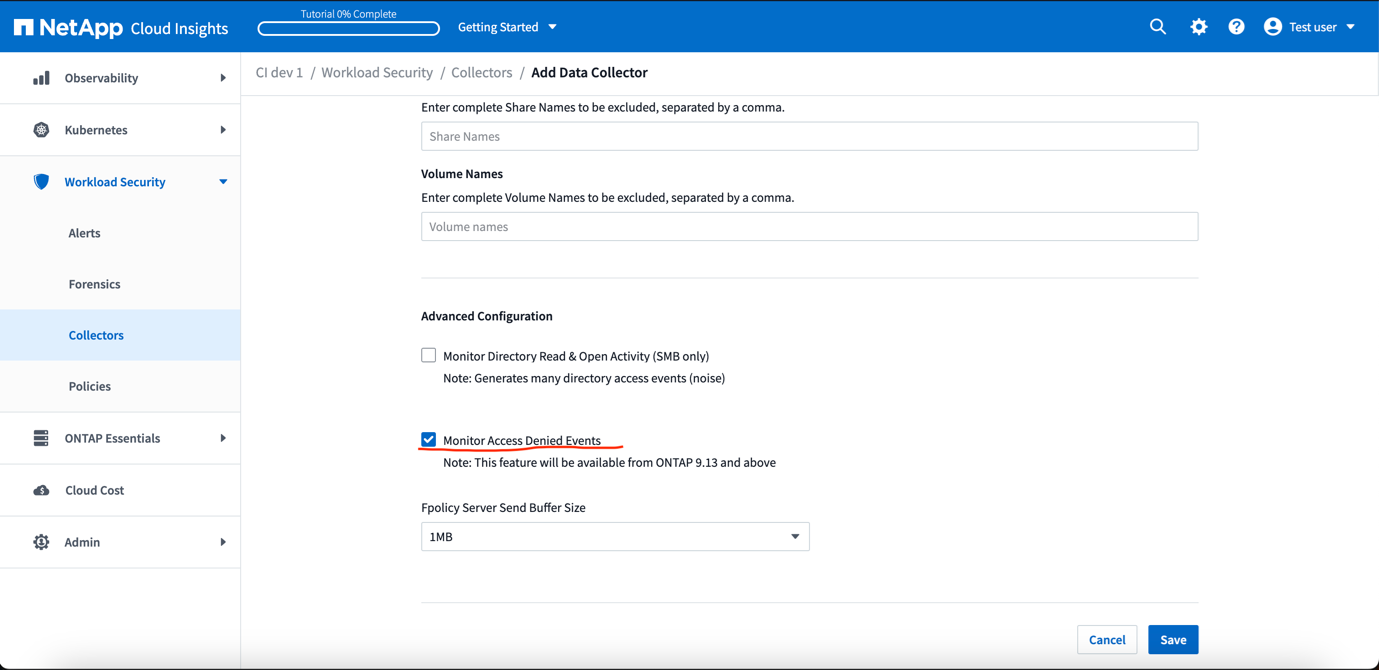Open Alerts in the sidebar
Image resolution: width=1379 pixels, height=670 pixels.
(84, 233)
